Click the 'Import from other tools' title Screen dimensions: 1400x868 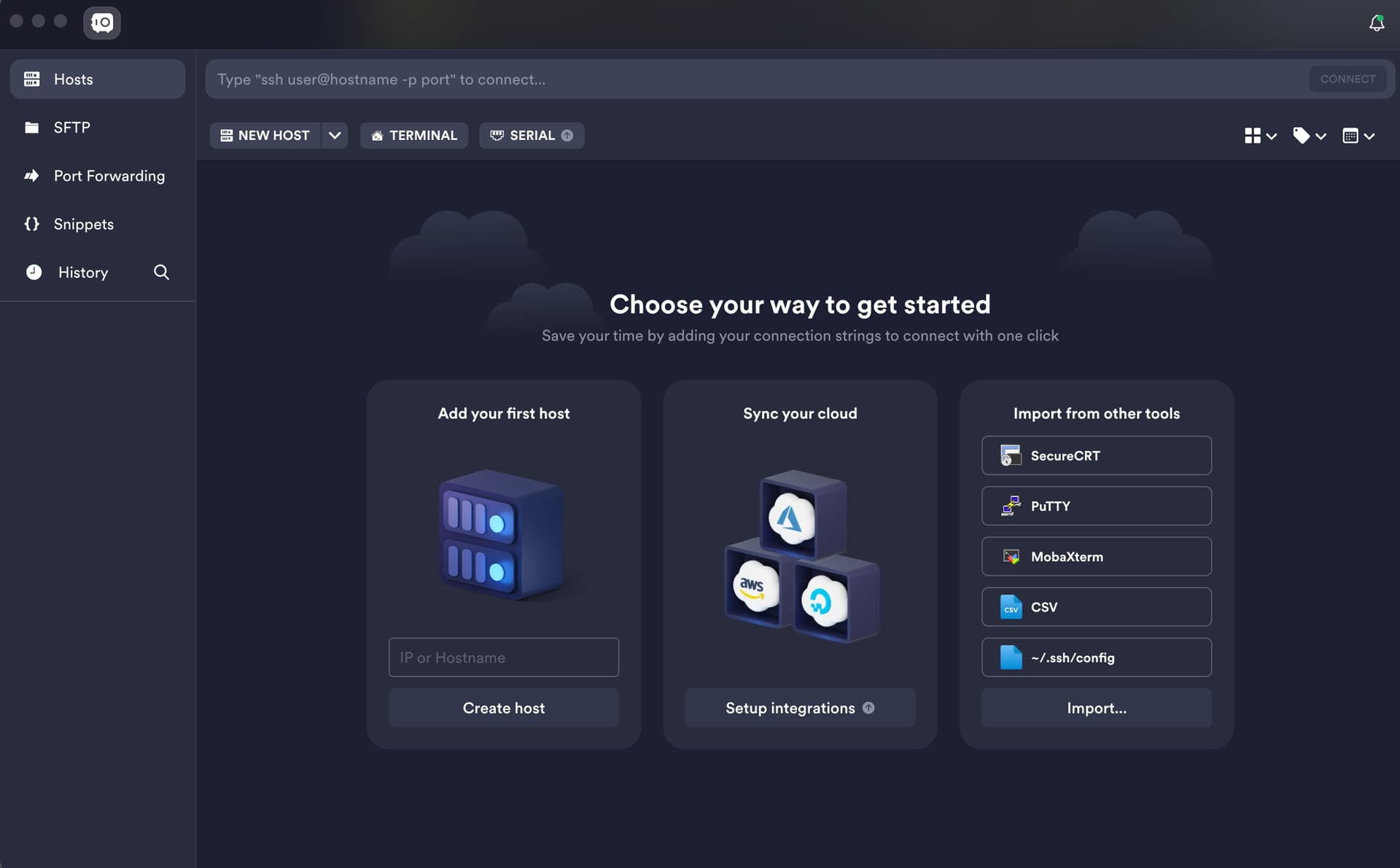(1096, 413)
